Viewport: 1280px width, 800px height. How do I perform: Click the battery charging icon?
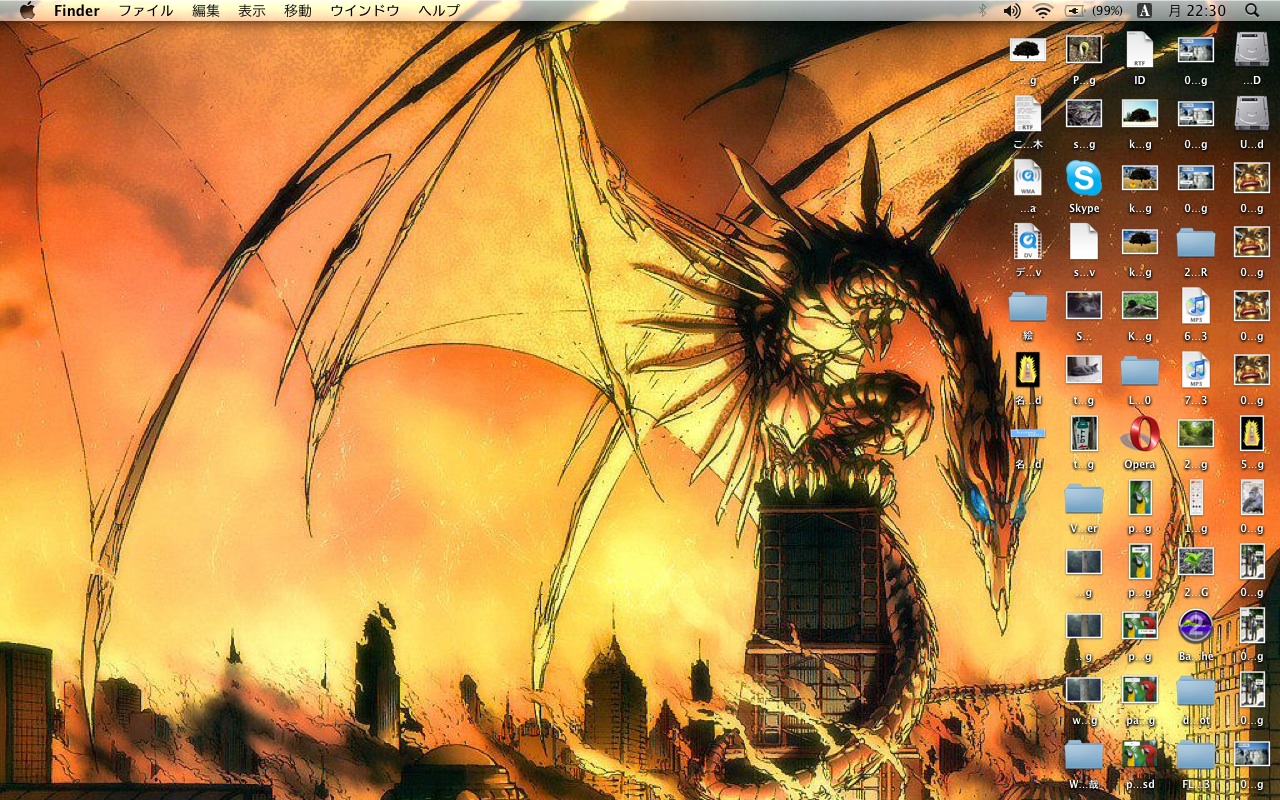1075,10
